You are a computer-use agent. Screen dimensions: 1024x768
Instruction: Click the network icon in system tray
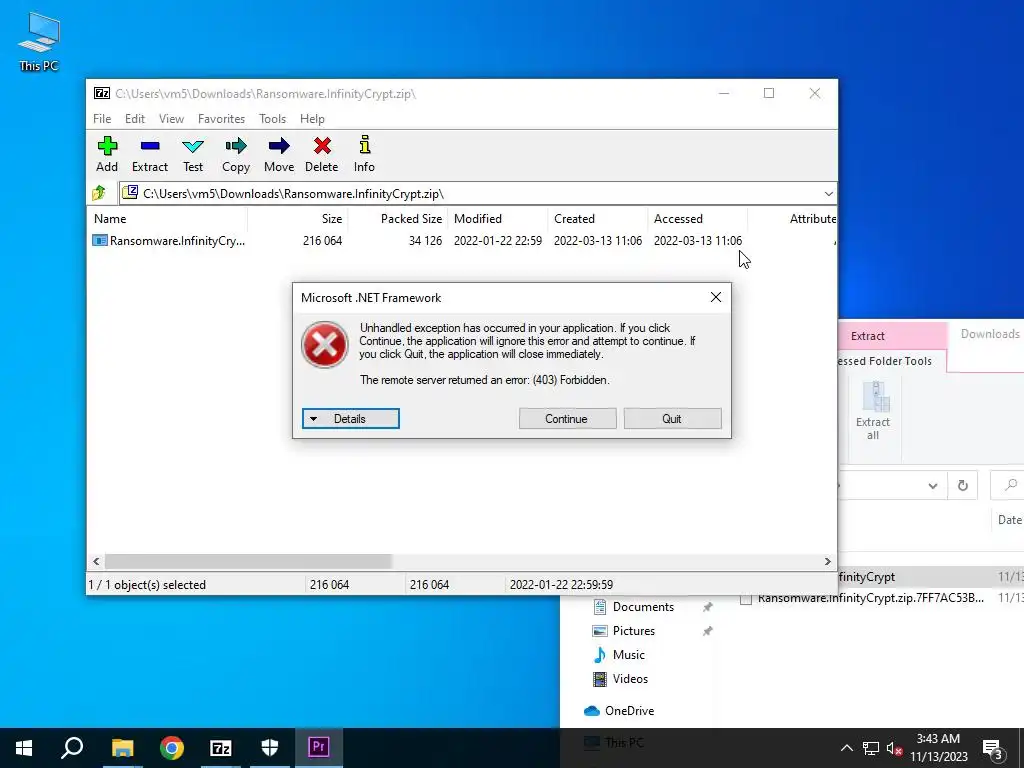pyautogui.click(x=871, y=748)
